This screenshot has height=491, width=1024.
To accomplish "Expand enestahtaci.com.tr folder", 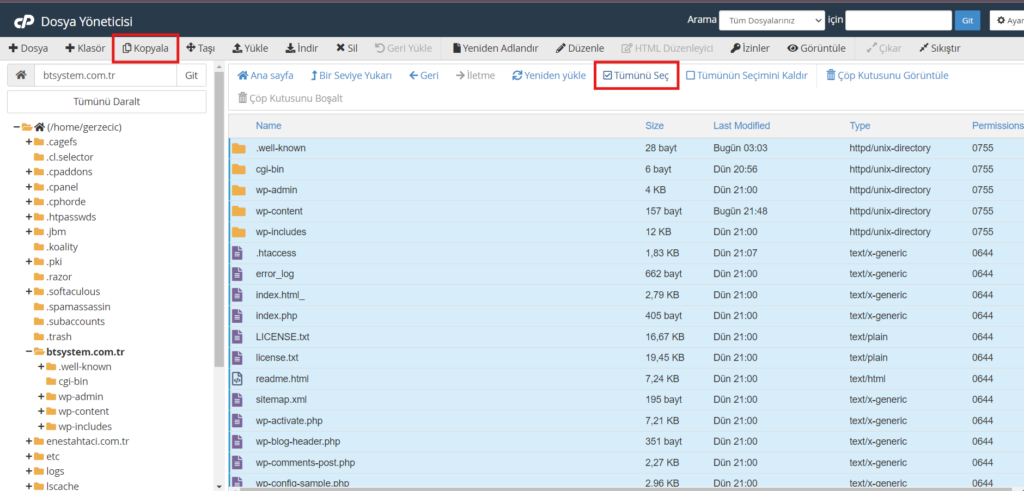I will pos(29,441).
